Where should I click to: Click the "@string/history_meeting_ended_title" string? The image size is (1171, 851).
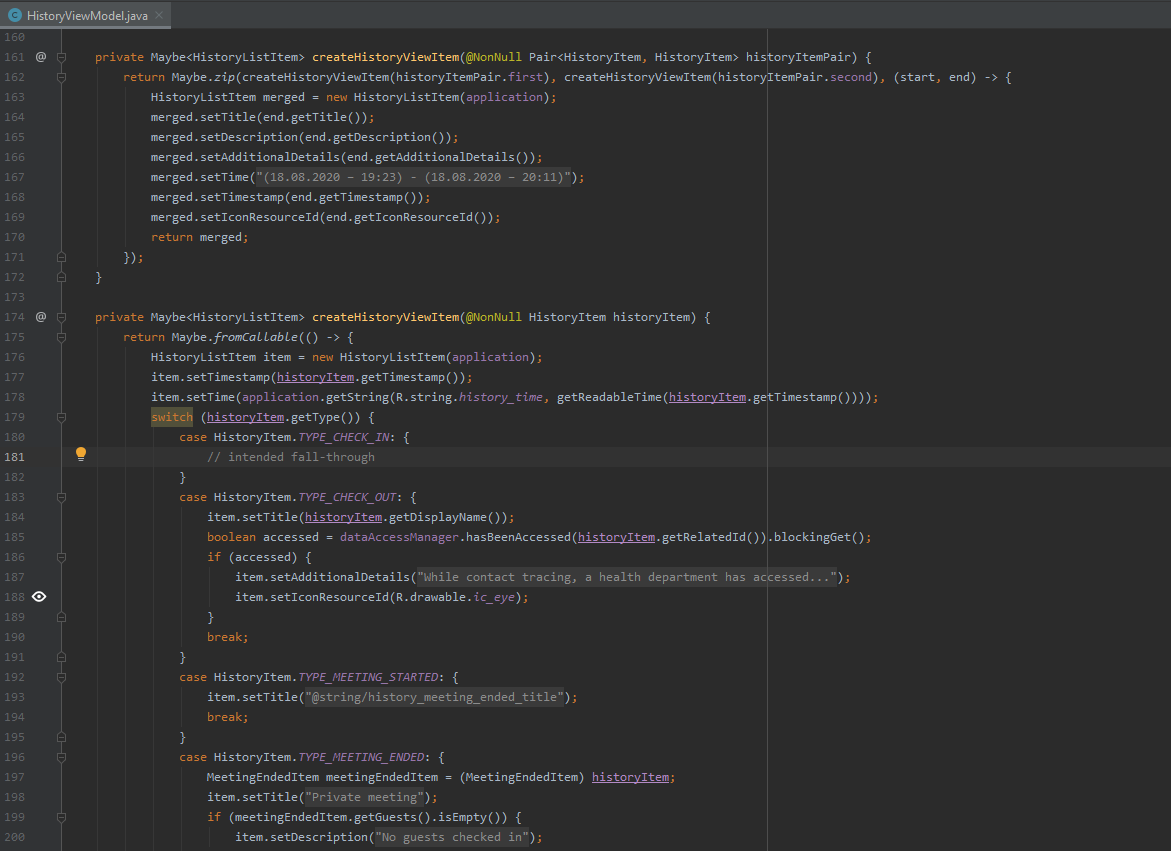tap(434, 697)
